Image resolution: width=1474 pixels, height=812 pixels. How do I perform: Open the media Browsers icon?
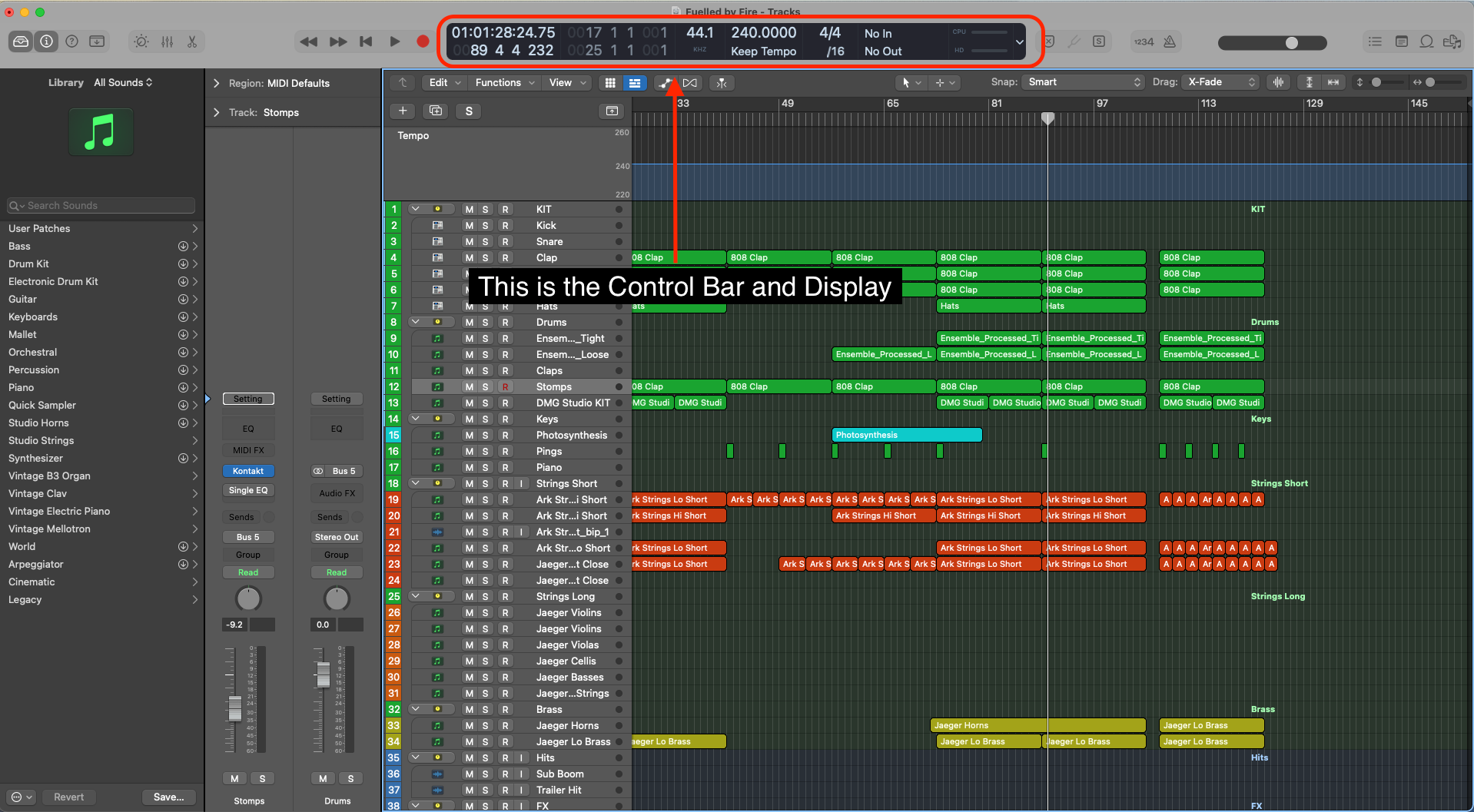[x=1452, y=41]
